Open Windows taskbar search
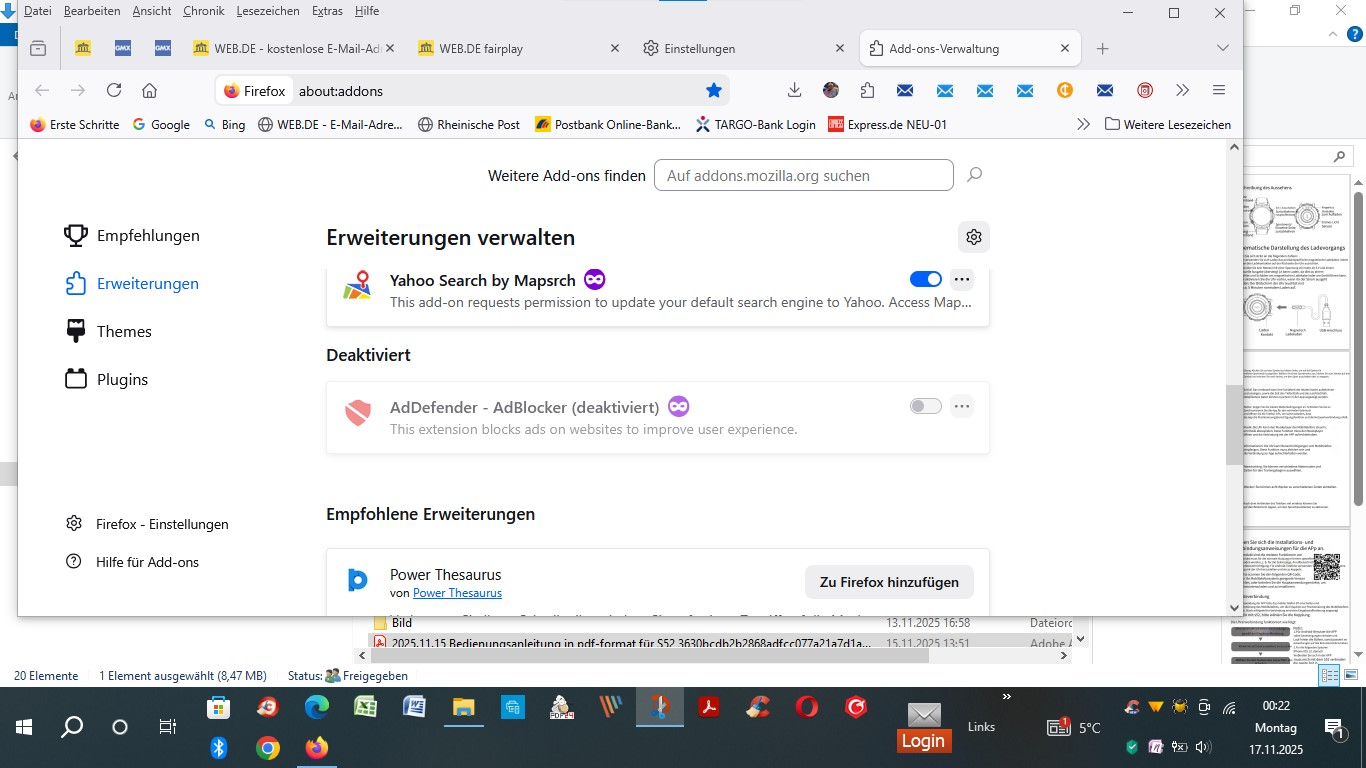1366x768 pixels. coord(72,727)
